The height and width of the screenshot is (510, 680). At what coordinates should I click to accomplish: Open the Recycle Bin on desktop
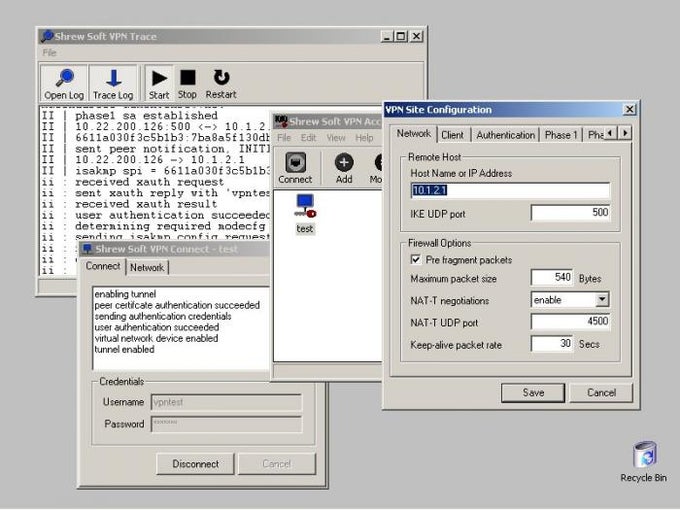tap(644, 461)
